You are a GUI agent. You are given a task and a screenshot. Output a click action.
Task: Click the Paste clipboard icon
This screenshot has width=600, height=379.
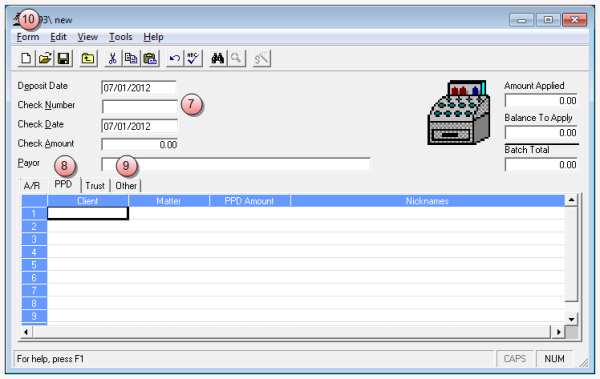click(150, 59)
